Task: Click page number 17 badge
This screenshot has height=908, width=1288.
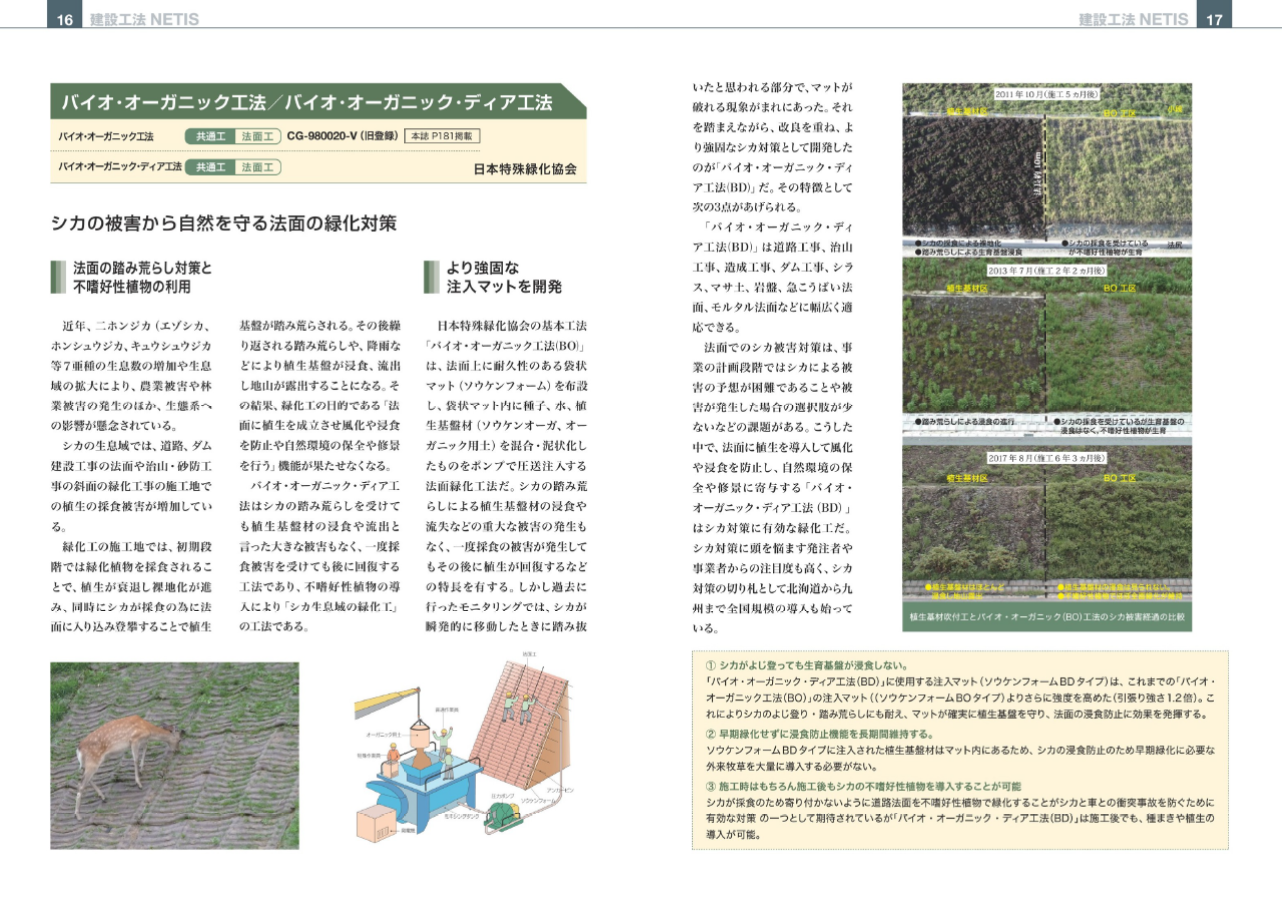Action: click(x=1214, y=19)
